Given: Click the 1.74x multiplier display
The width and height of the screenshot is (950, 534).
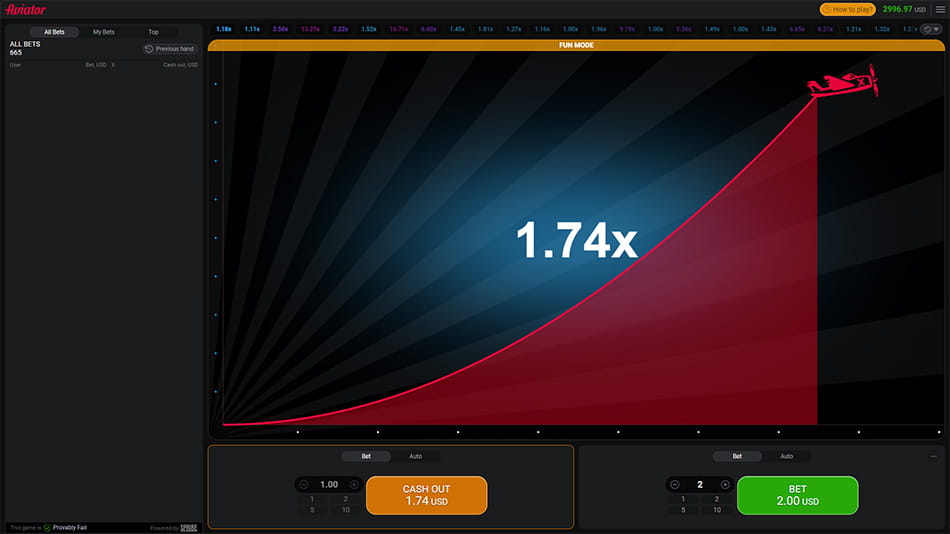Looking at the screenshot, I should click(x=576, y=240).
